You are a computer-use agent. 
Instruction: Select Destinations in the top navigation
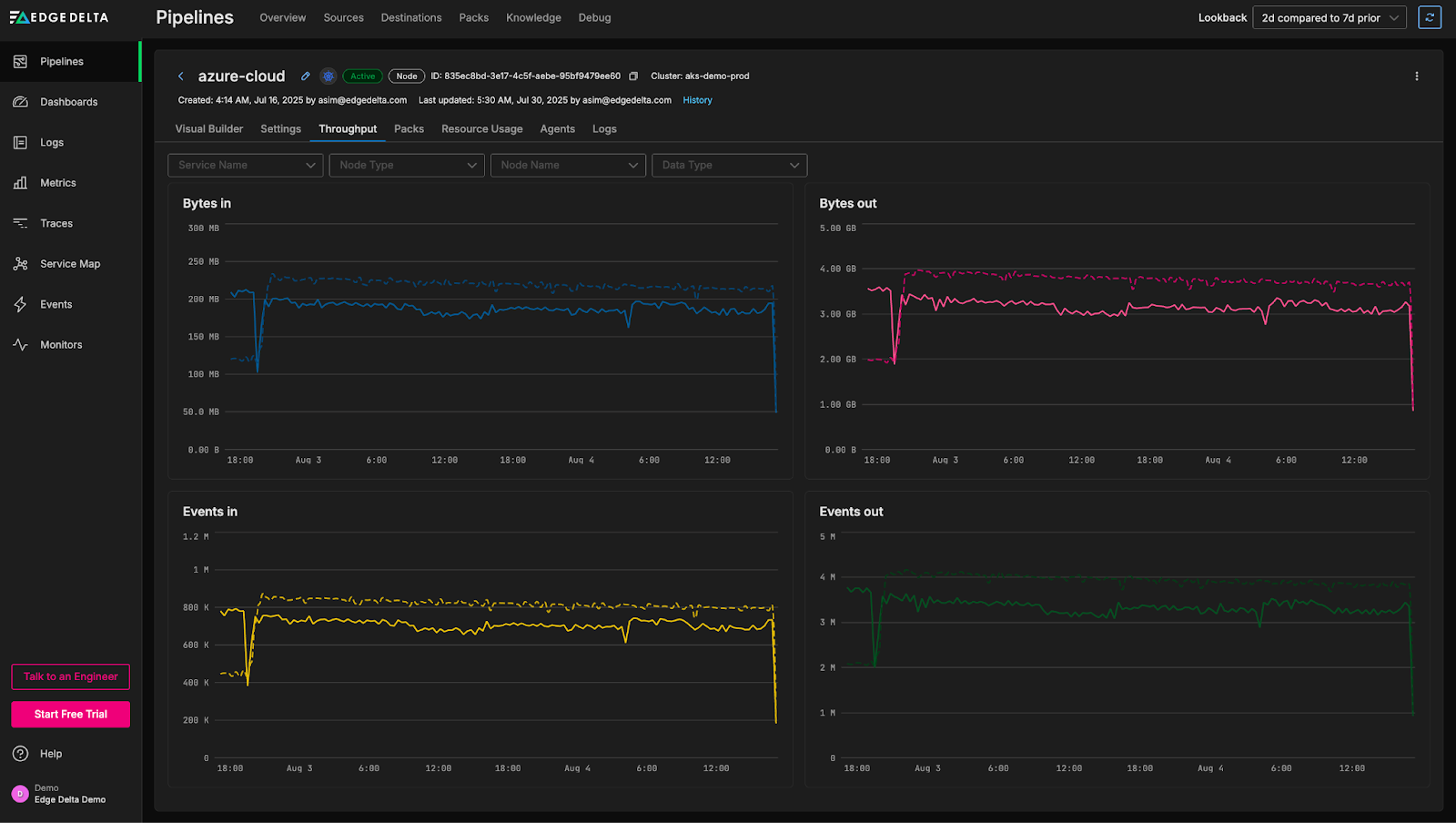point(411,17)
